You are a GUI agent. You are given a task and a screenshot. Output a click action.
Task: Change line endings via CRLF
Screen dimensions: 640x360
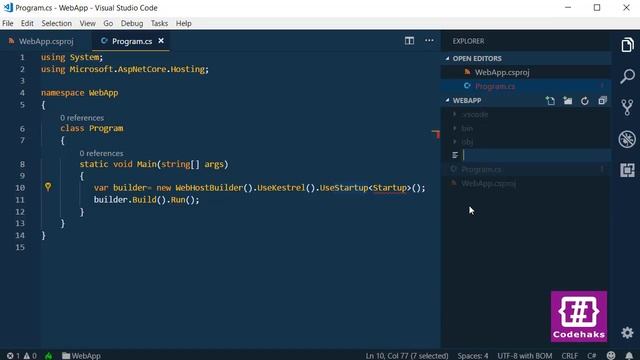pyautogui.click(x=569, y=356)
